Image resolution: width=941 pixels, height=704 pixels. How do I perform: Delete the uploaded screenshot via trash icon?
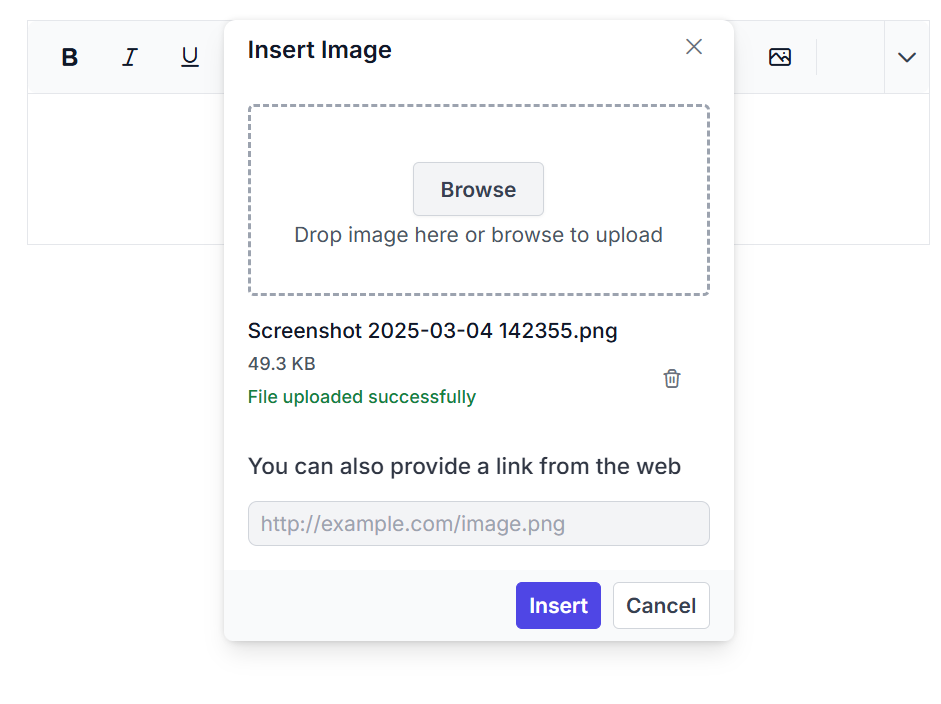tap(671, 378)
